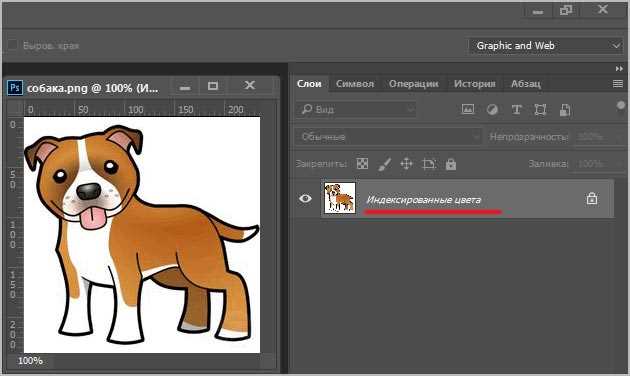Minimize the main Photoshop window
The image size is (630, 376).
coord(538,11)
